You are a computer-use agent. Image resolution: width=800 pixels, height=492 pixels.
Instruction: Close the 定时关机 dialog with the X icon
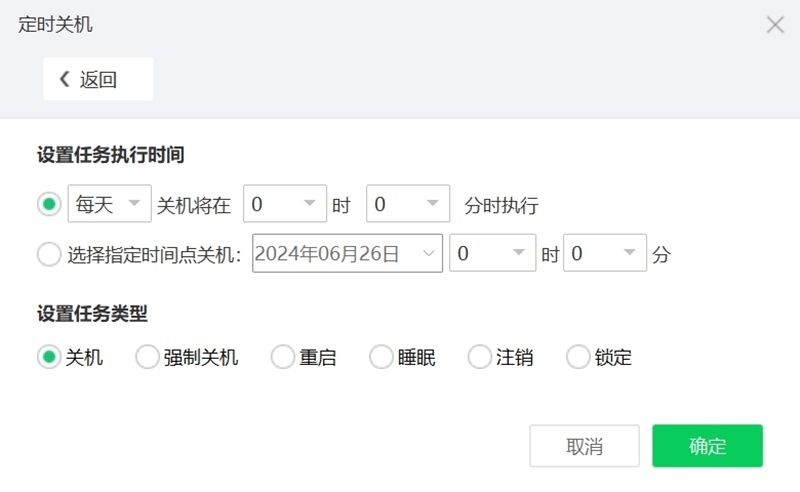click(775, 25)
